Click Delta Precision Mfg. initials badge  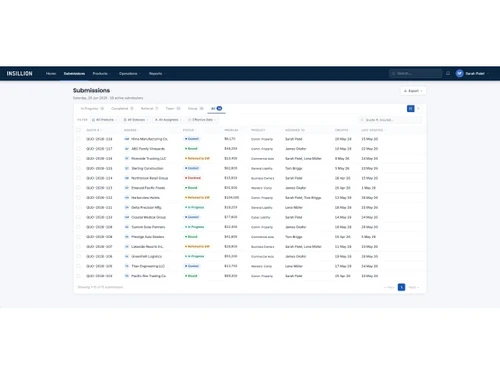click(127, 207)
